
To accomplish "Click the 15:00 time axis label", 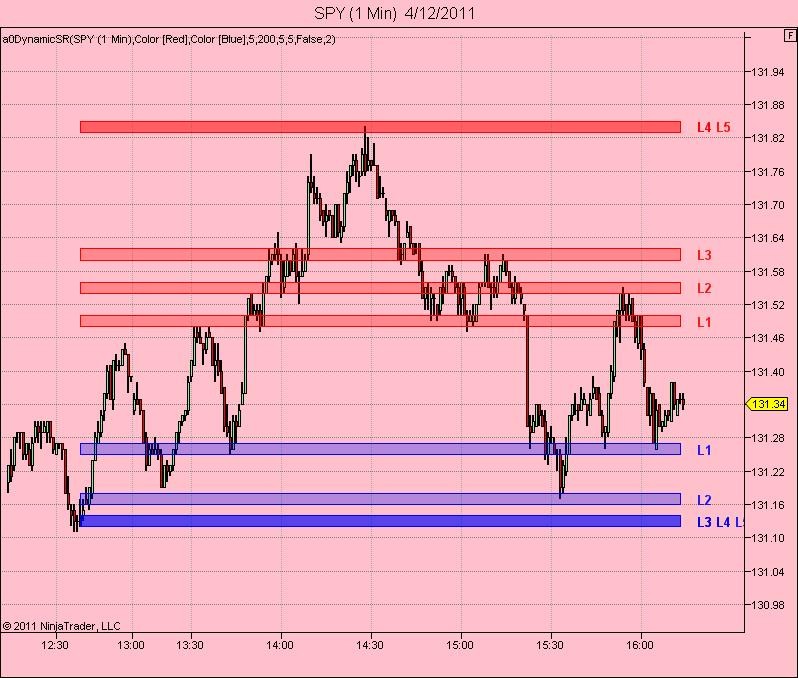I will point(460,645).
